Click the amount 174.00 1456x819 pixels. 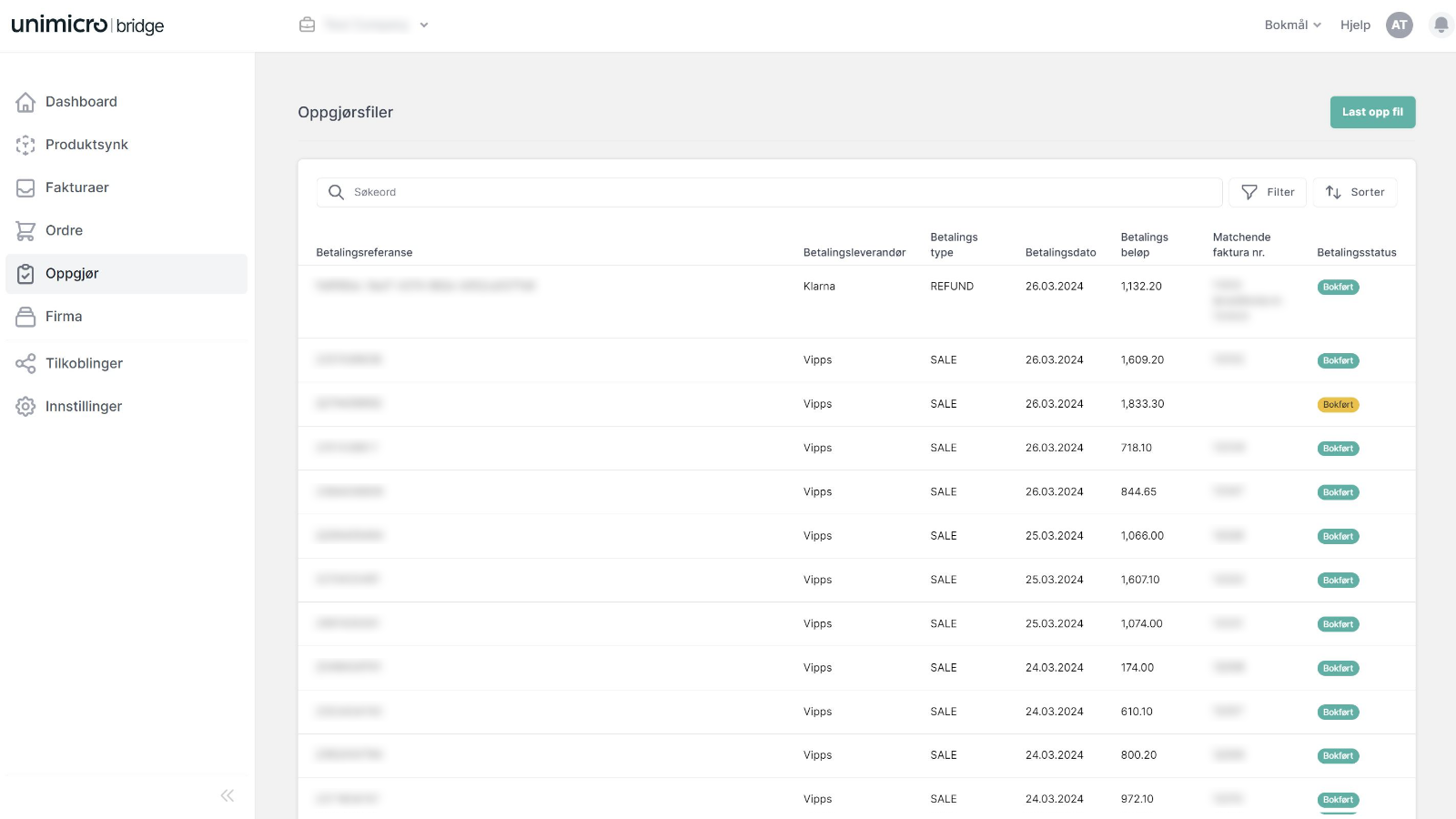coord(1137,668)
